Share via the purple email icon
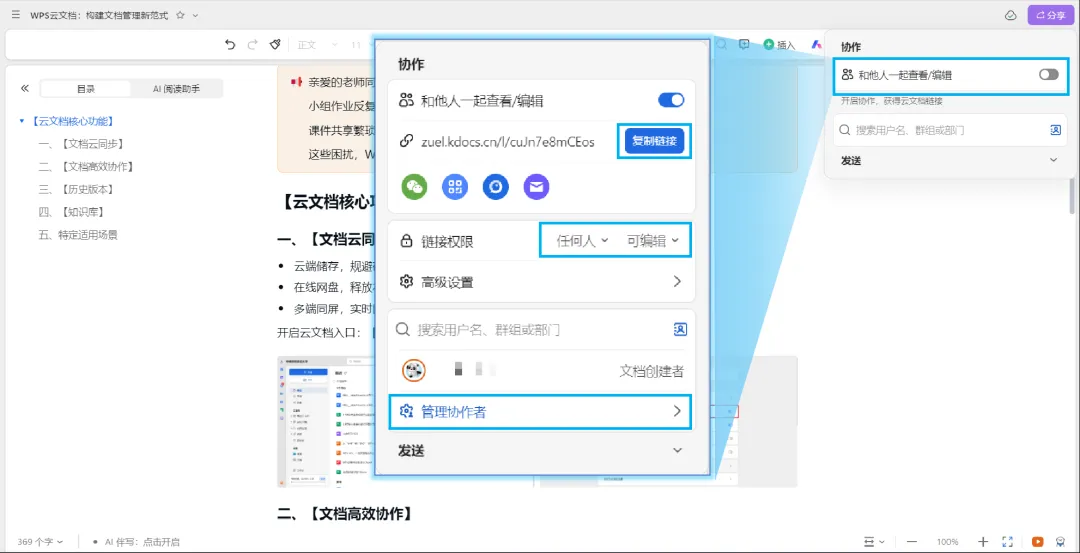This screenshot has height=553, width=1080. pyautogui.click(x=536, y=187)
